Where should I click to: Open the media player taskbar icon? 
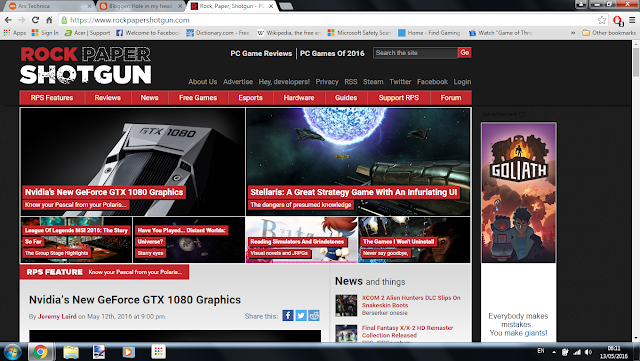[129, 352]
